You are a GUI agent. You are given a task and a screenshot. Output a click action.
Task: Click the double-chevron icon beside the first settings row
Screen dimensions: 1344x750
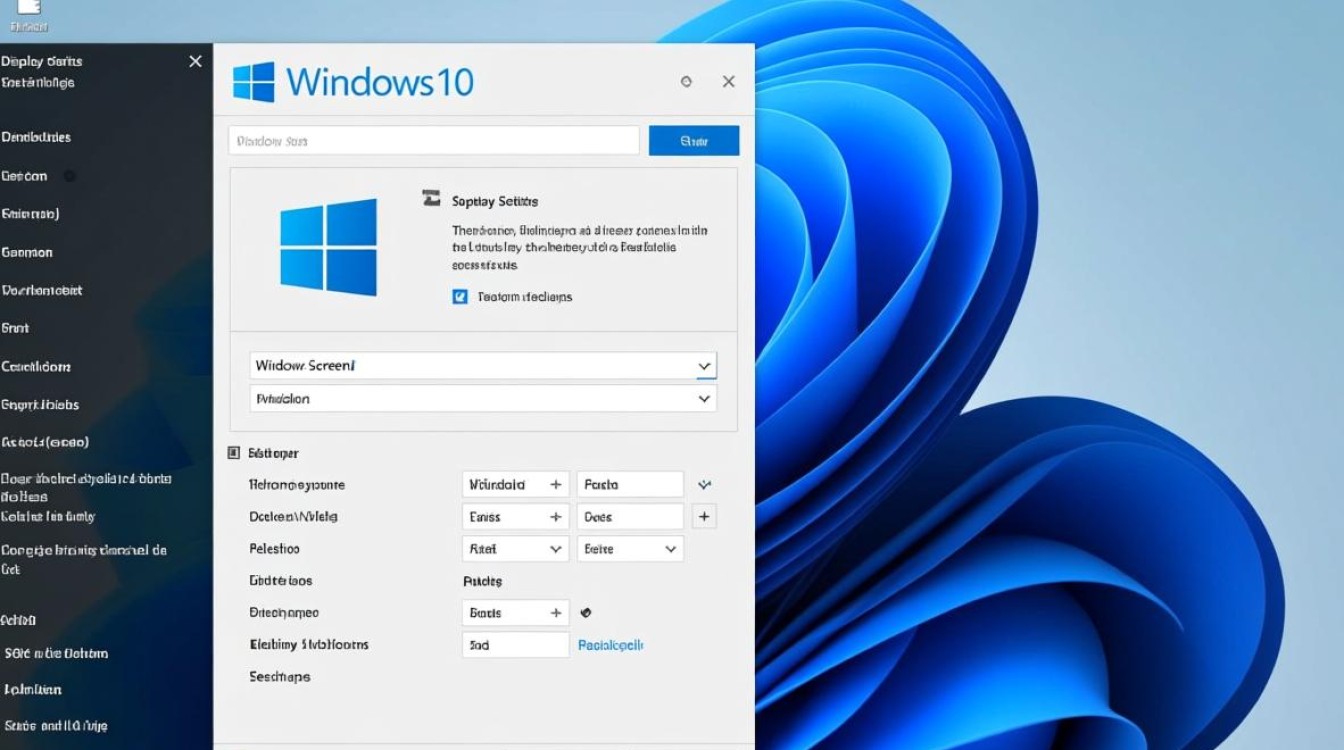tap(704, 484)
